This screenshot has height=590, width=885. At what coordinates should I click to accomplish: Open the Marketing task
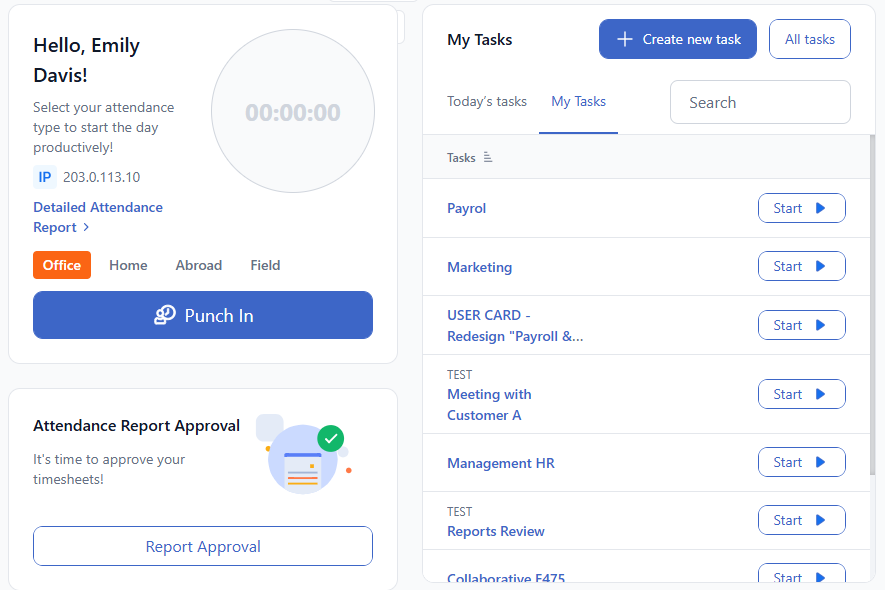479,267
